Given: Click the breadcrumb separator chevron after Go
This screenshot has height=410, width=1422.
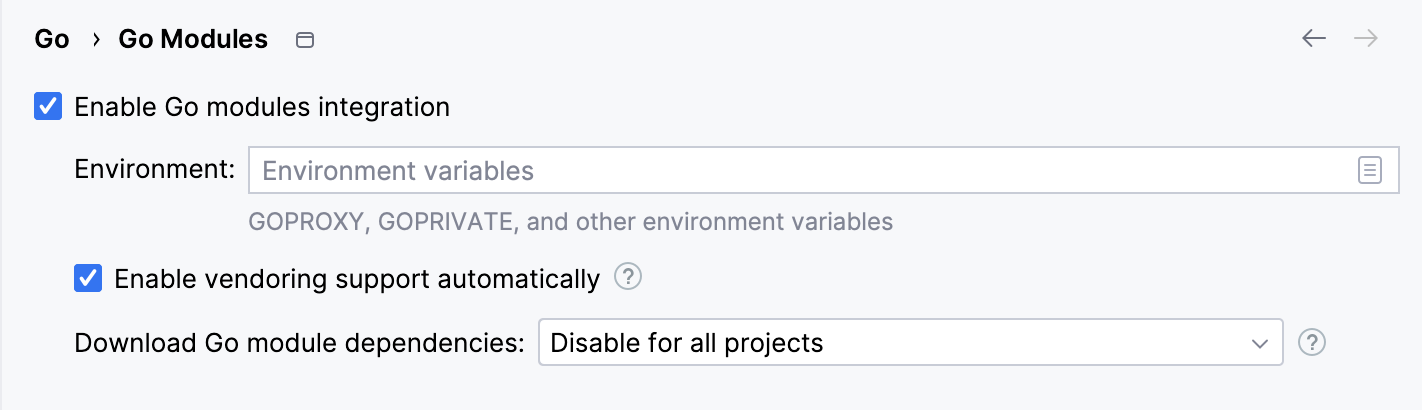Looking at the screenshot, I should pos(96,40).
